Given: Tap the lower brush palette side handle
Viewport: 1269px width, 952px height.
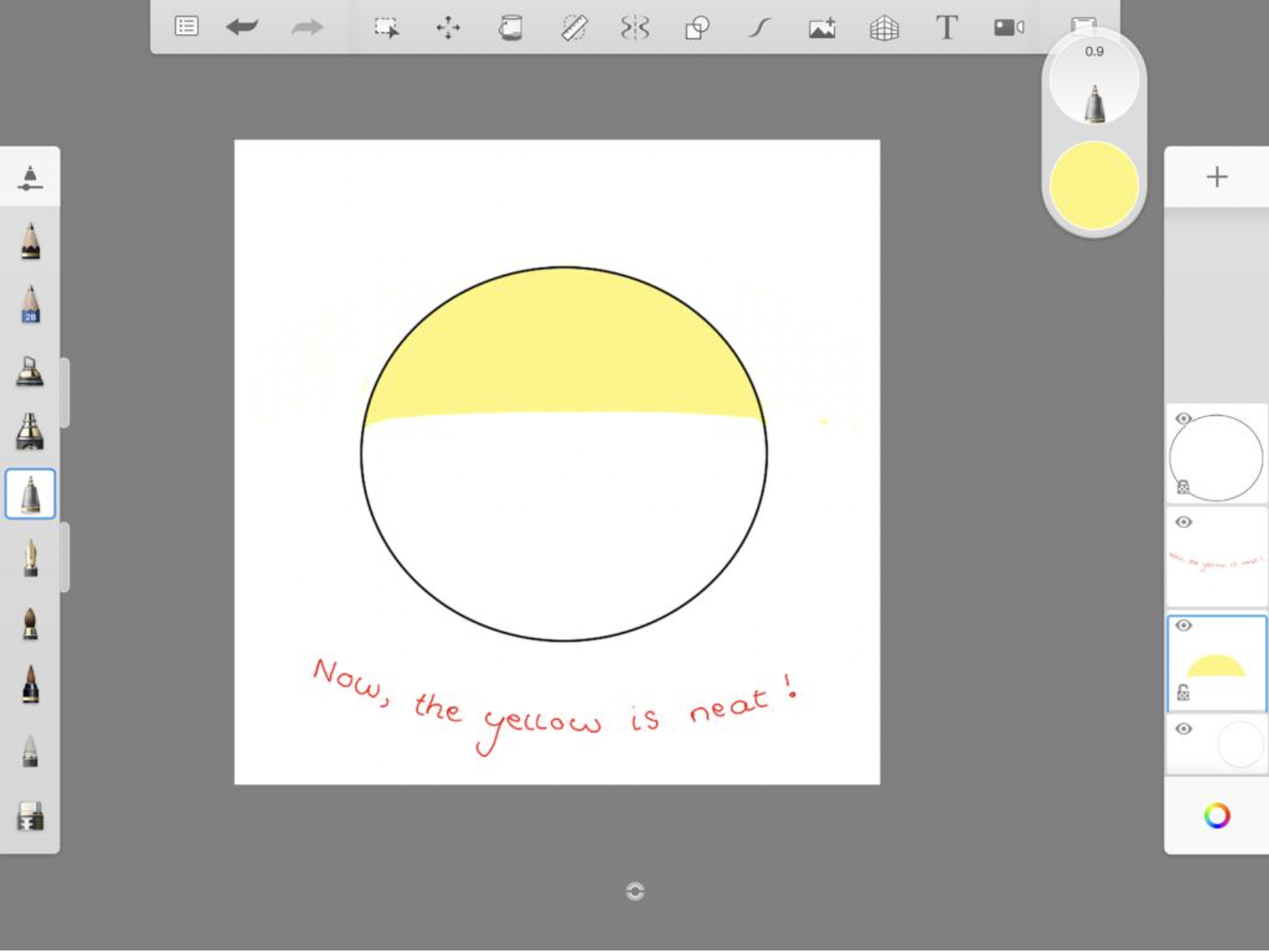Looking at the screenshot, I should click(65, 556).
